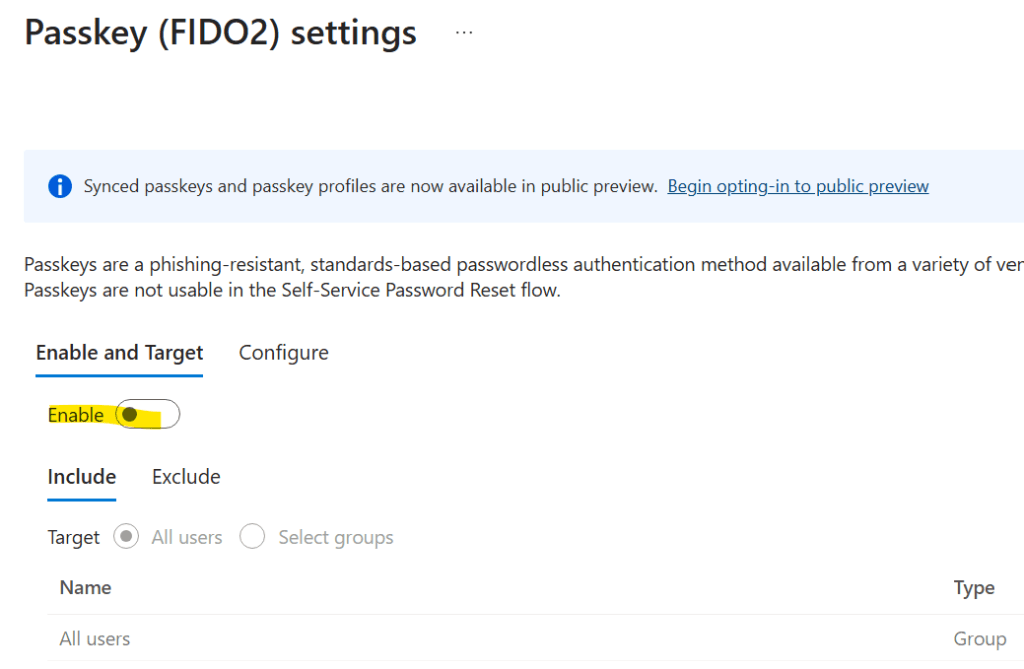This screenshot has height=669, width=1024.
Task: Select the All users radio button
Action: [126, 537]
